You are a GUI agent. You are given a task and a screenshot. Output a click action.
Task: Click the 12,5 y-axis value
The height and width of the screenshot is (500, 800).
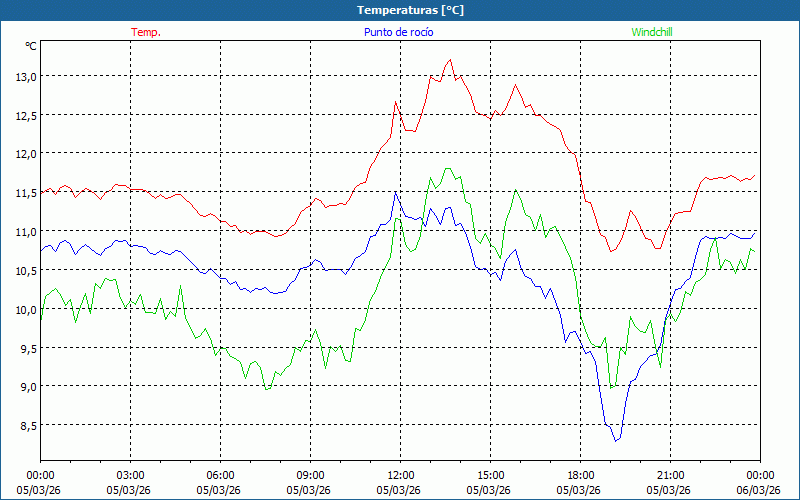pyautogui.click(x=25, y=115)
